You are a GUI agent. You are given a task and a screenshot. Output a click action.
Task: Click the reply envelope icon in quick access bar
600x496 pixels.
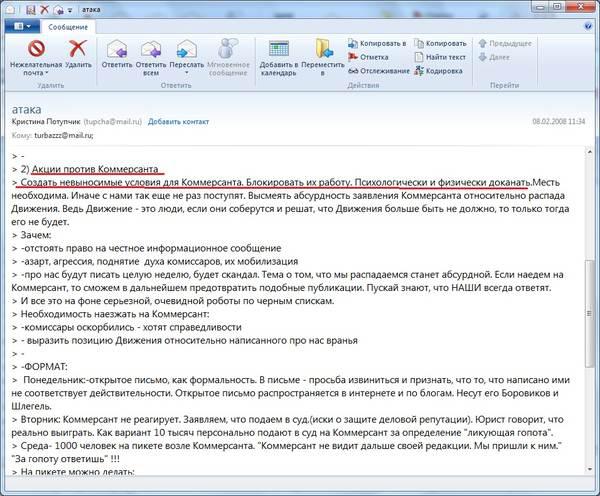tap(58, 9)
